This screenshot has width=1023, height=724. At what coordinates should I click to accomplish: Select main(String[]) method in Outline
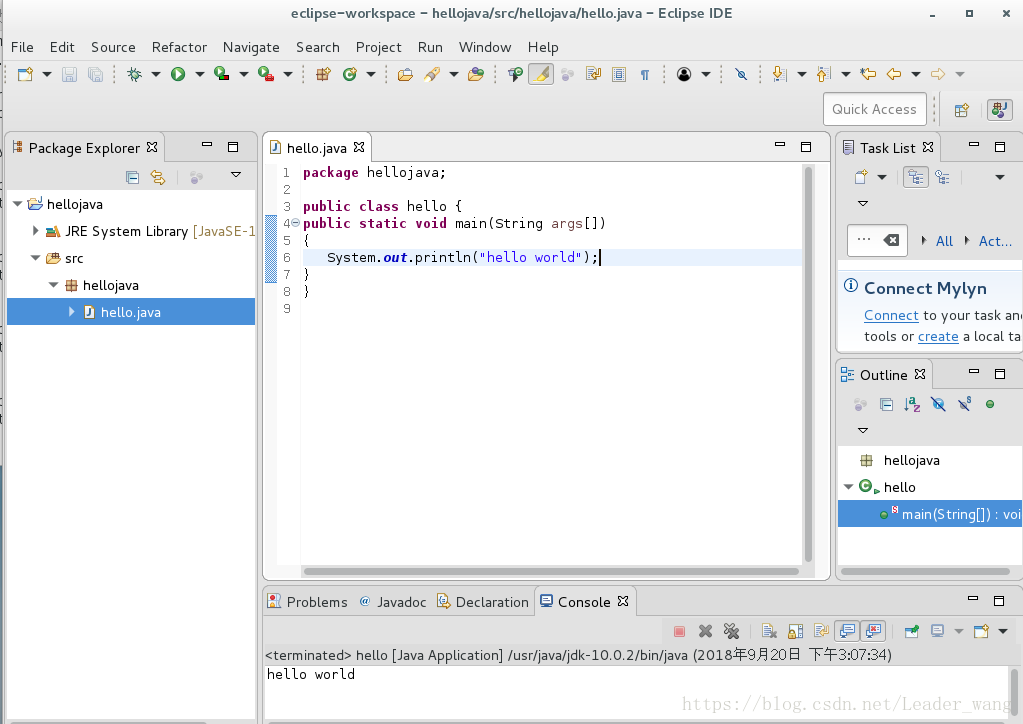[x=930, y=514]
